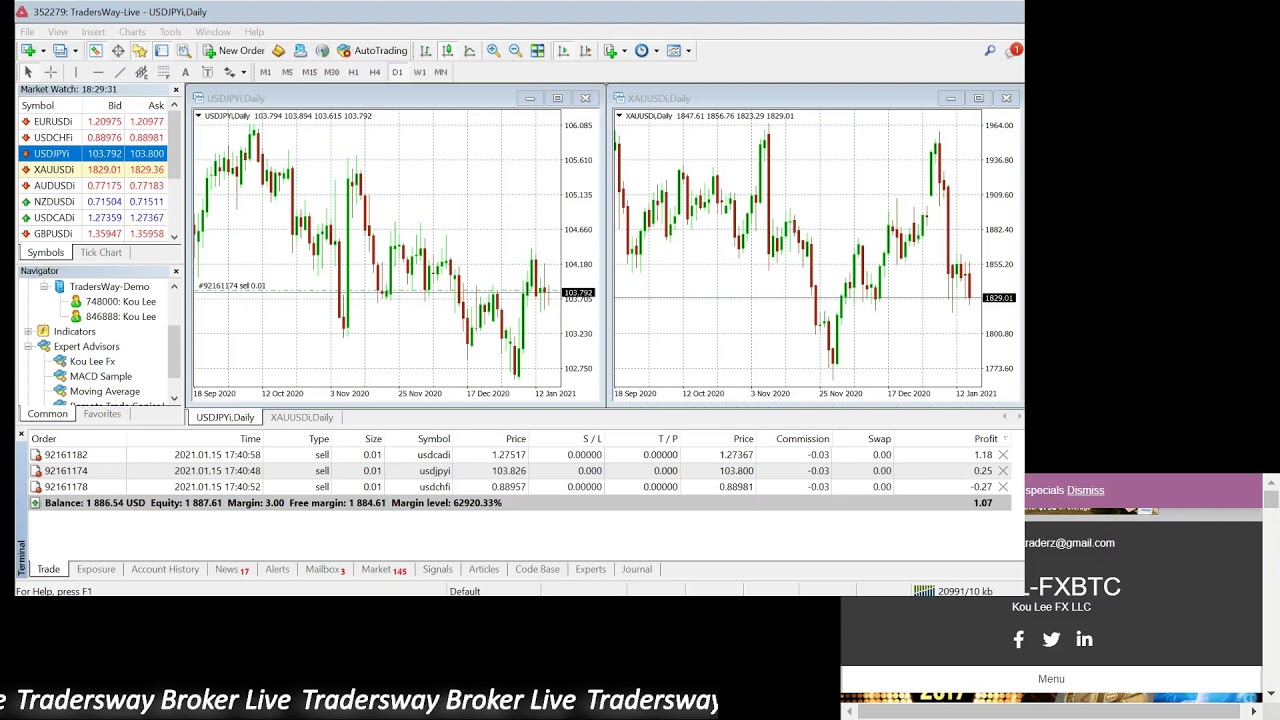Screen dimensions: 1280x720
Task: Select the text A tool
Action: coord(185,72)
